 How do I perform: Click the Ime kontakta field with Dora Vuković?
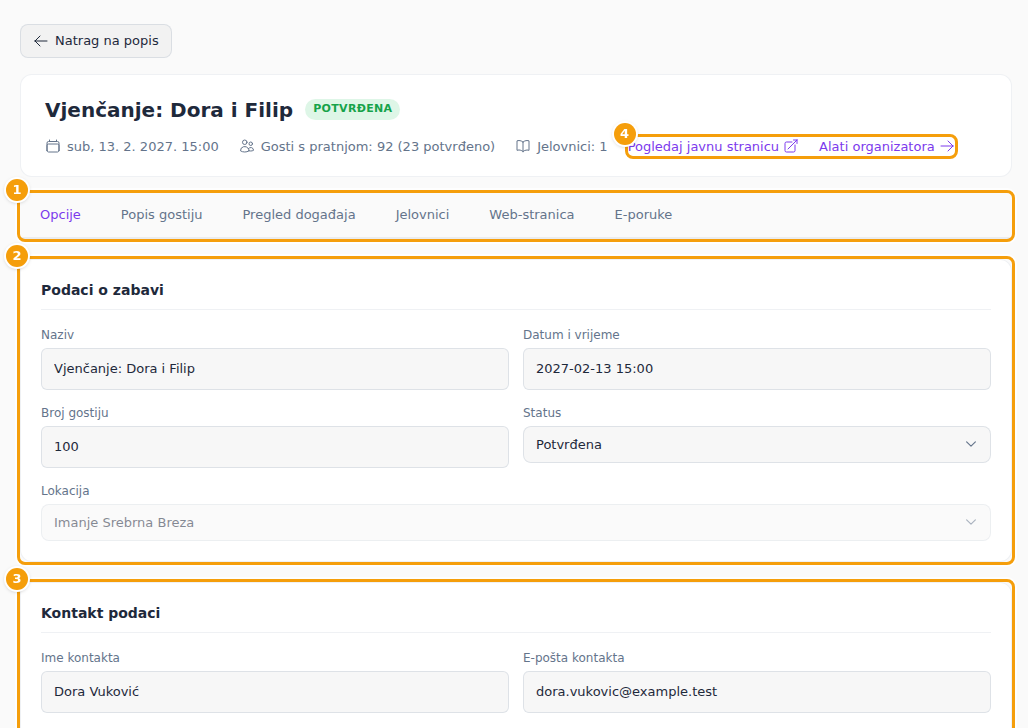click(275, 692)
